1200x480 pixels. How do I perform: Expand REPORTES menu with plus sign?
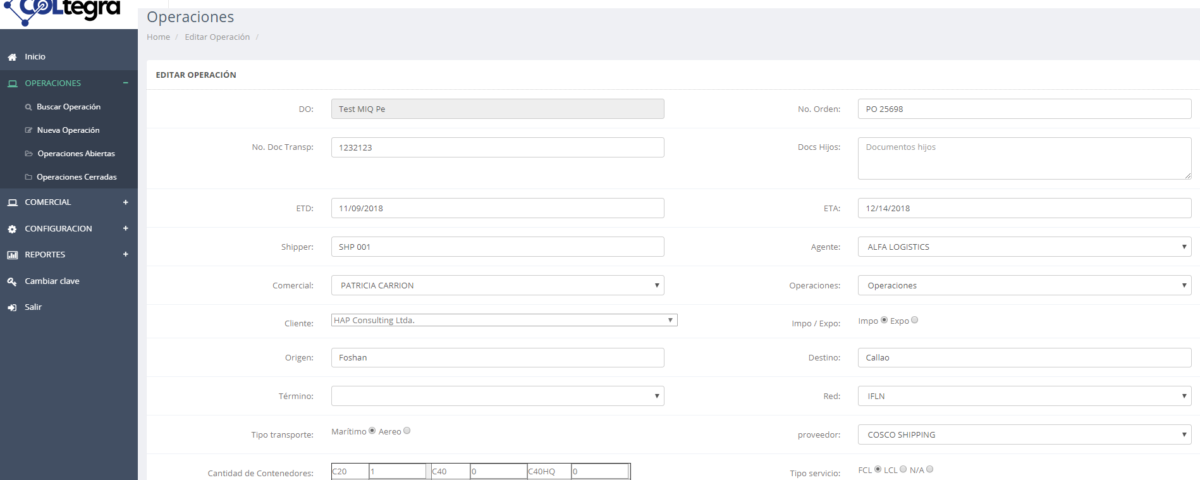tap(125, 254)
